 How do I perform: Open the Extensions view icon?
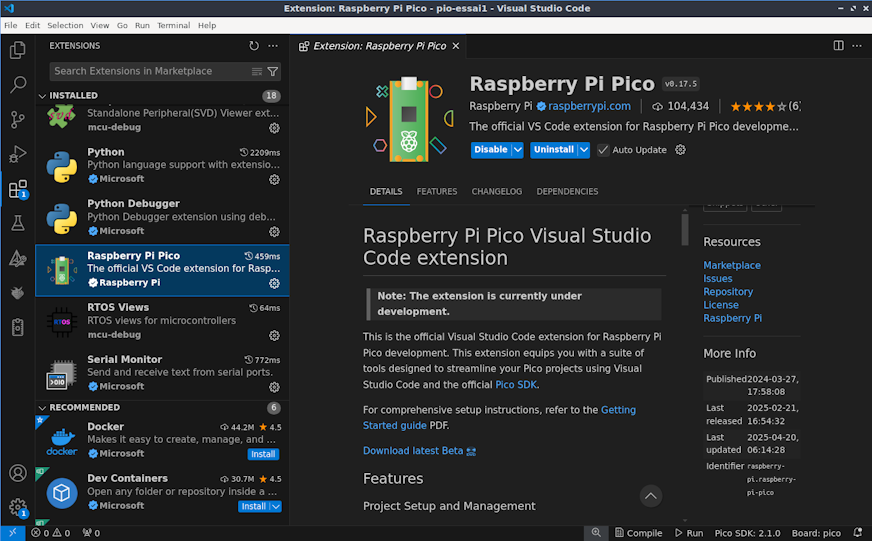[x=18, y=189]
